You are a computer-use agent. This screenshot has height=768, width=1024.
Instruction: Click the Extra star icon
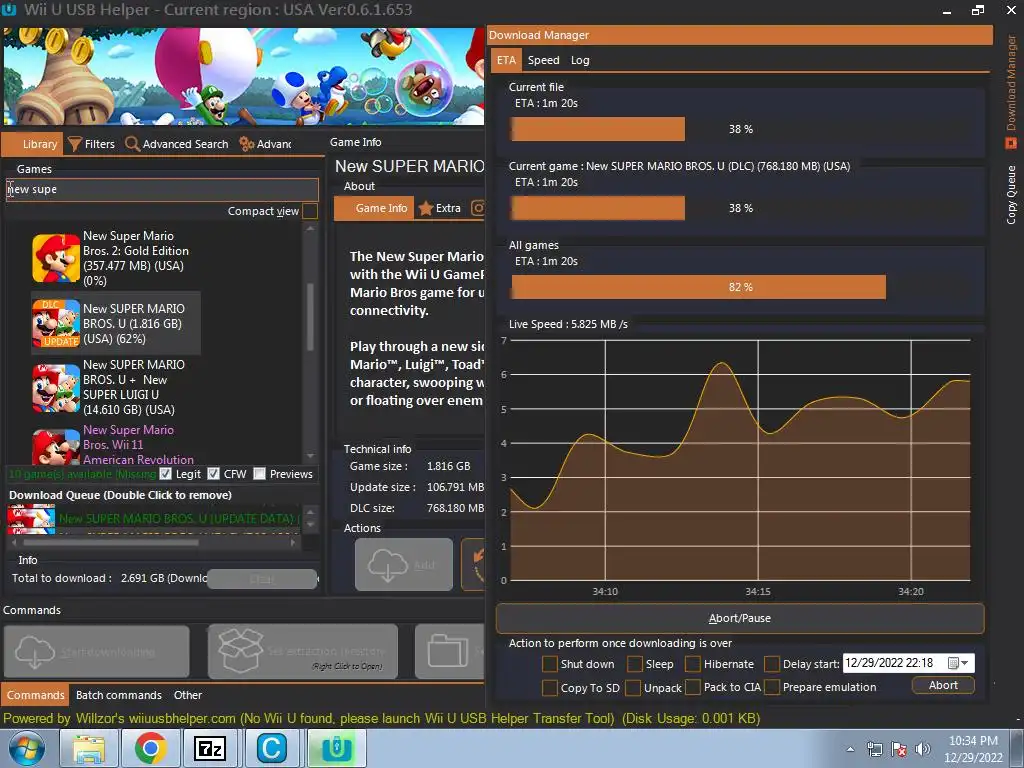pos(426,208)
